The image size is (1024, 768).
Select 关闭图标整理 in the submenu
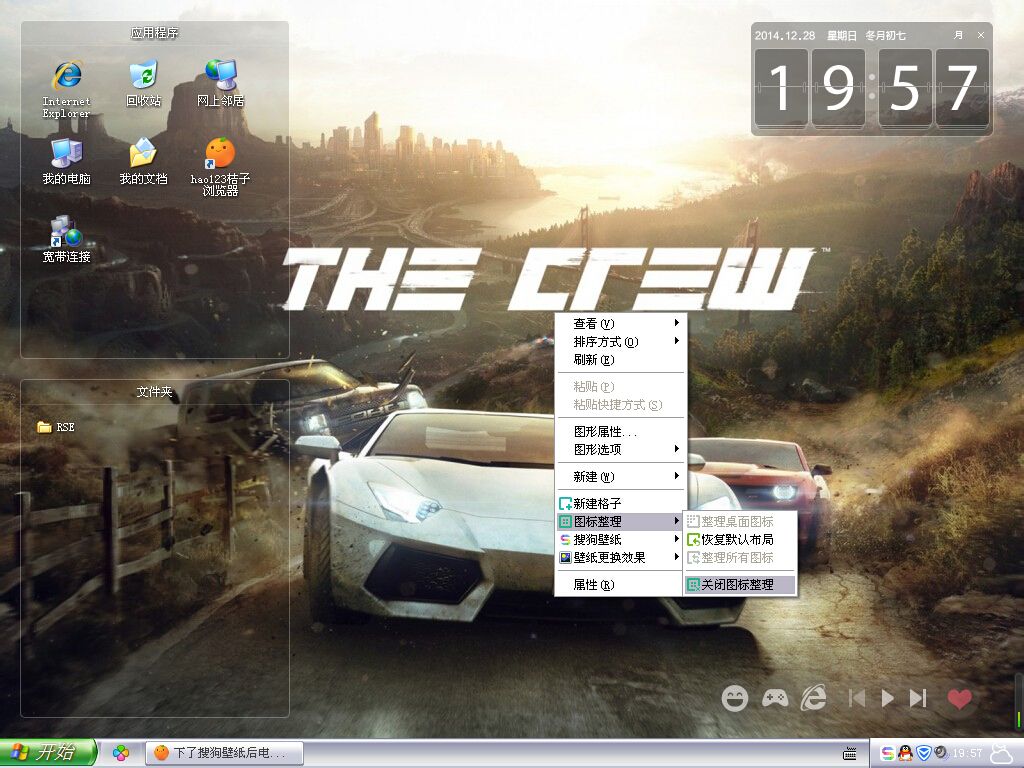(x=740, y=584)
